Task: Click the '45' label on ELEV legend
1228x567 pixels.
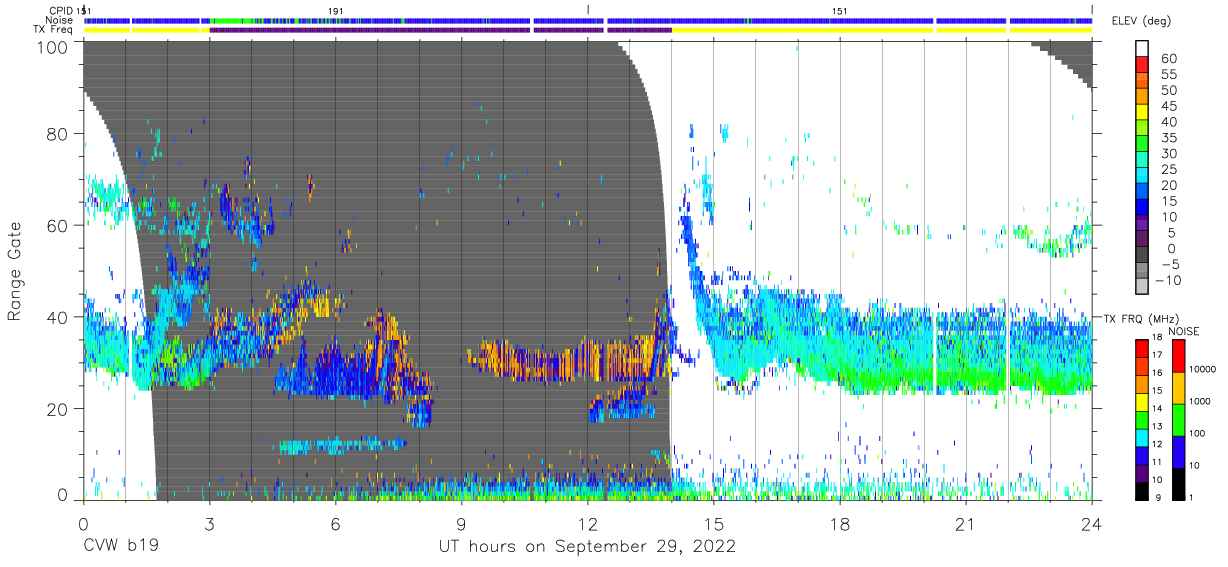Action: pos(1168,106)
